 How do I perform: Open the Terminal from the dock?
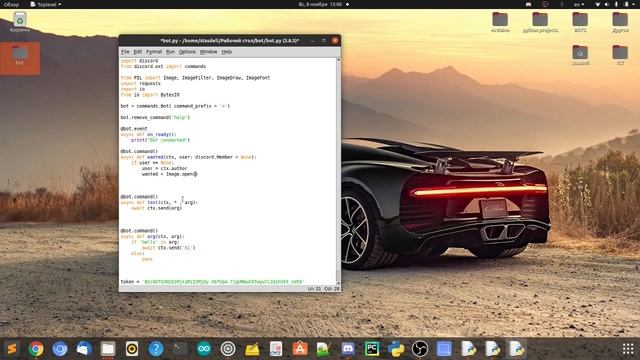[x=180, y=349]
